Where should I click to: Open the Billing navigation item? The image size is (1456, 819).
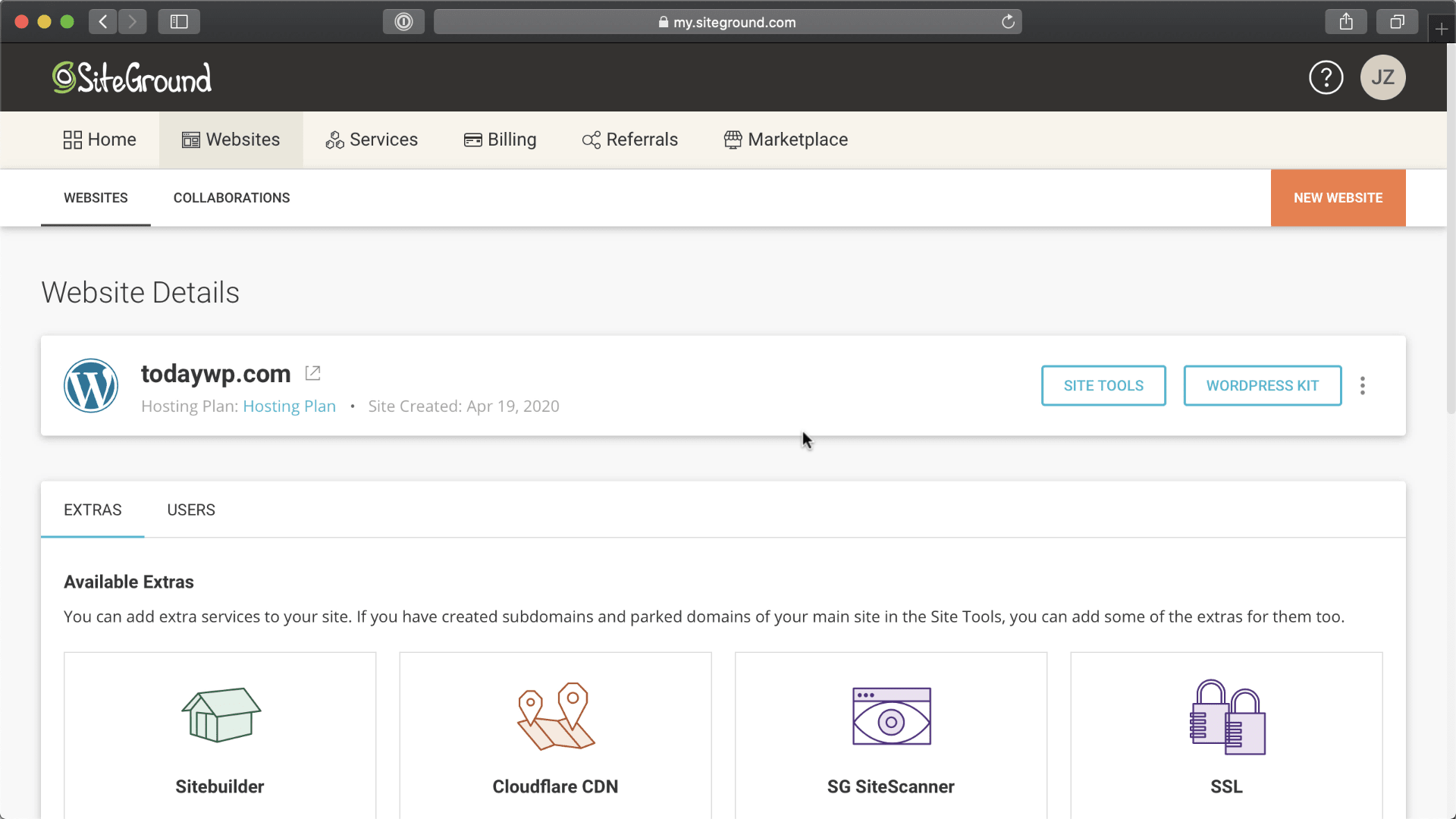(x=500, y=140)
